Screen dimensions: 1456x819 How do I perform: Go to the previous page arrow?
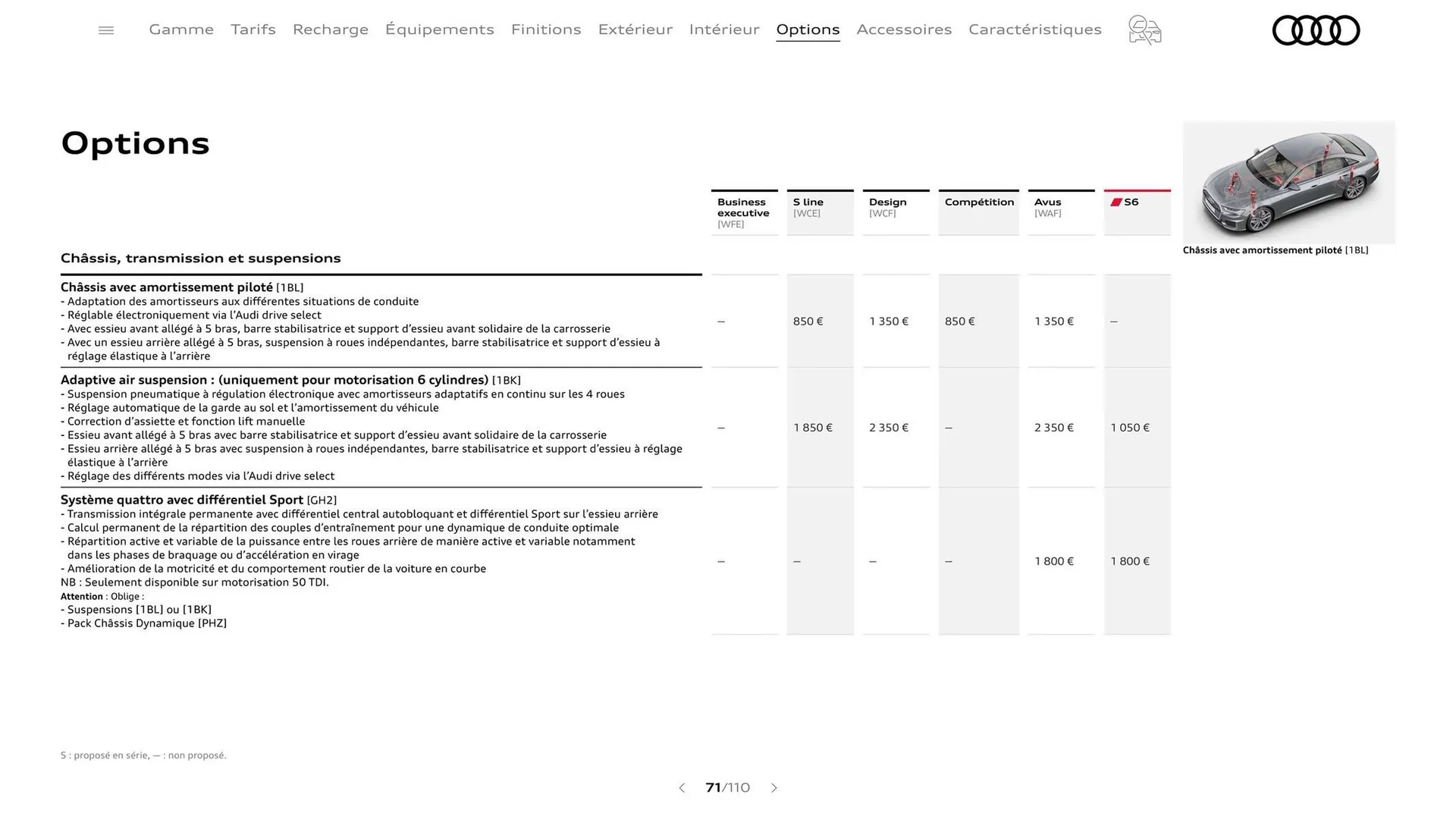681,788
